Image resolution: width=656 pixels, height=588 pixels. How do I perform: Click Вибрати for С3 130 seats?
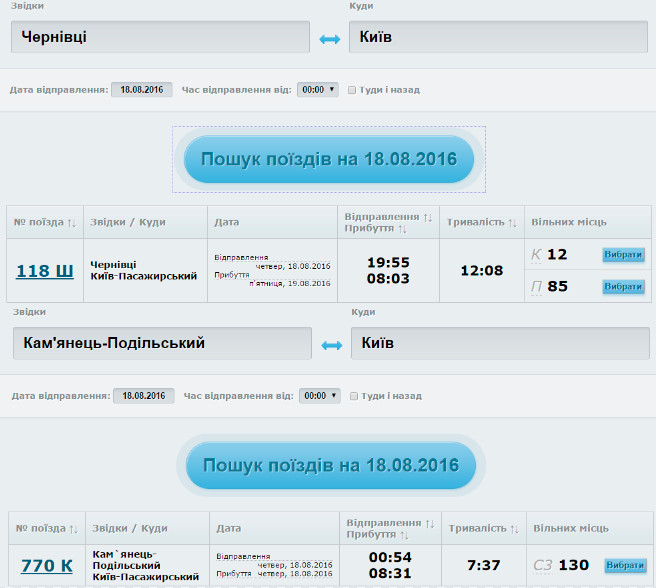tap(625, 565)
